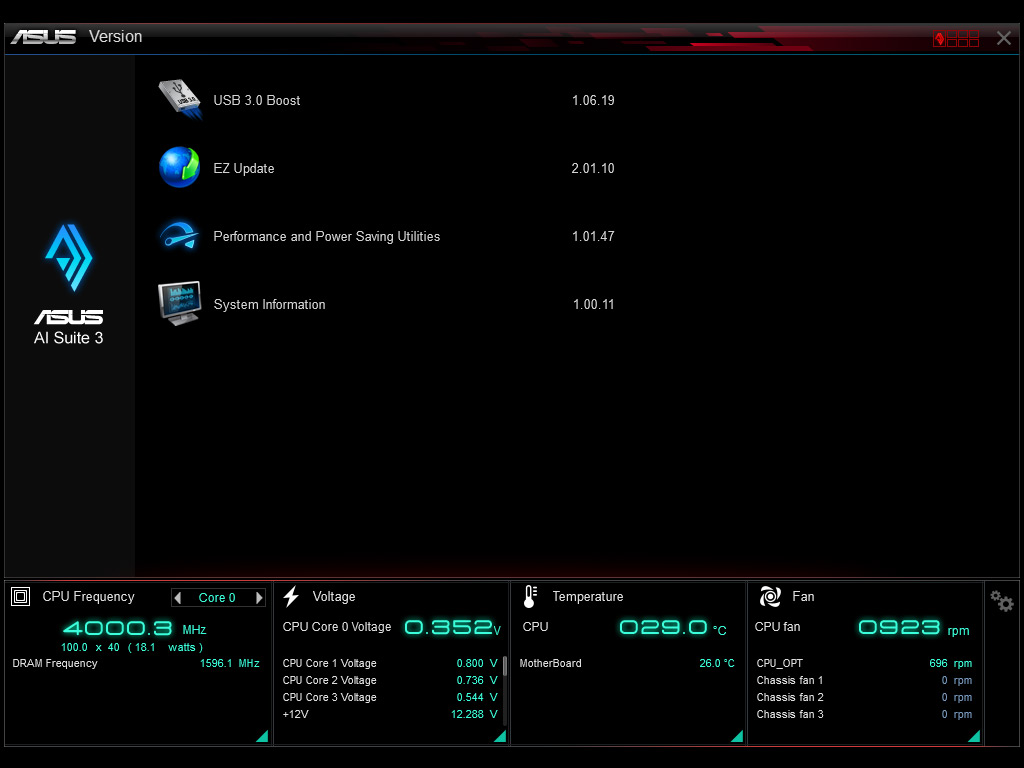The image size is (1024, 768).
Task: Open monitor settings with the gear icon
Action: coord(1001,601)
